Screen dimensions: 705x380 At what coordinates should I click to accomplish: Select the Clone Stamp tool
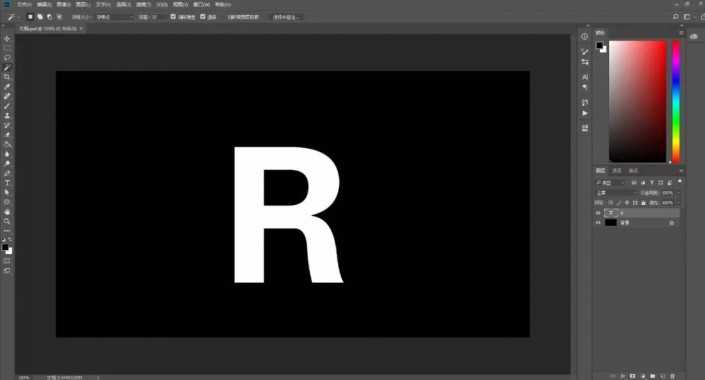pyautogui.click(x=7, y=116)
